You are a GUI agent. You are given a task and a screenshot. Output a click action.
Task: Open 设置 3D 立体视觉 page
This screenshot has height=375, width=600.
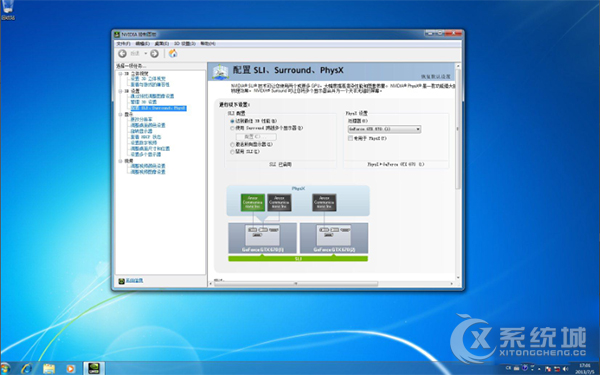(148, 79)
